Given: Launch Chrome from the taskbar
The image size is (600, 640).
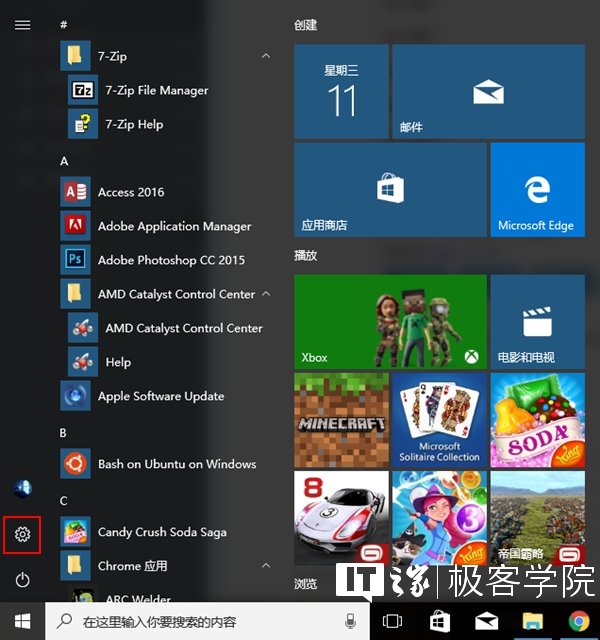Looking at the screenshot, I should (578, 621).
